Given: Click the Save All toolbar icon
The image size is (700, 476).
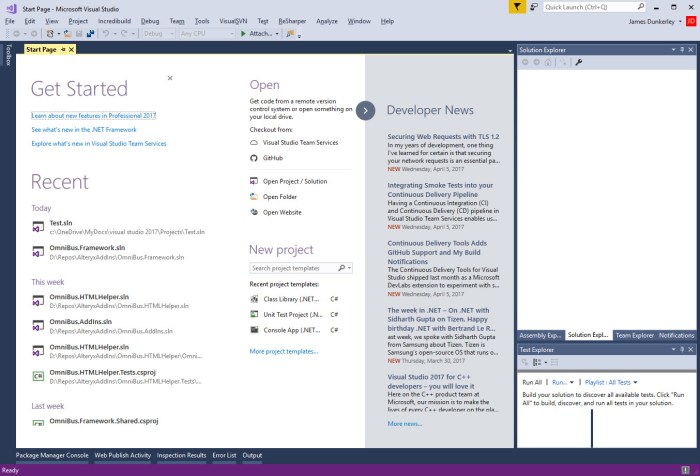Looking at the screenshot, I should coord(91,33).
